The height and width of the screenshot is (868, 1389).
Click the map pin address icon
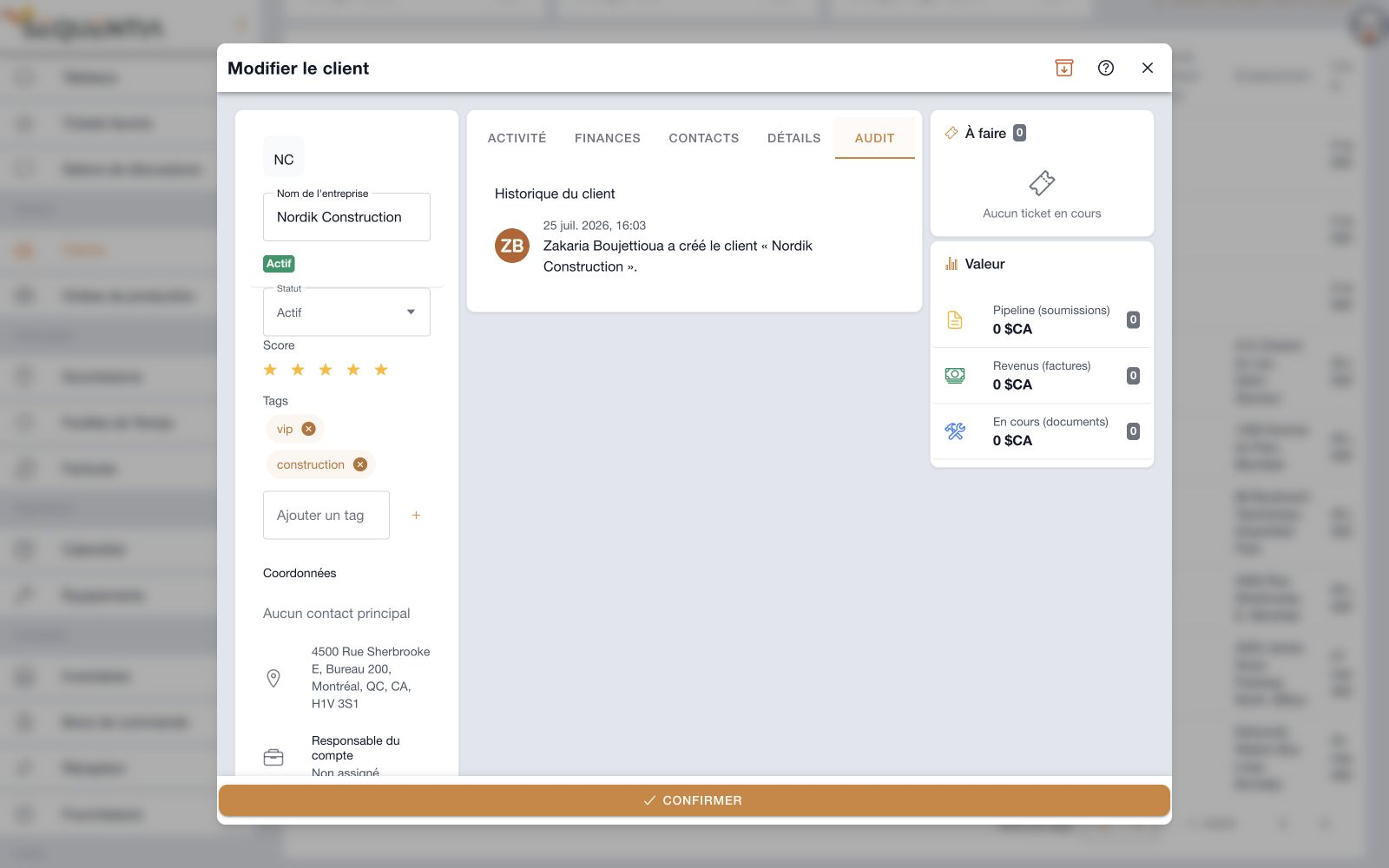coord(273,678)
